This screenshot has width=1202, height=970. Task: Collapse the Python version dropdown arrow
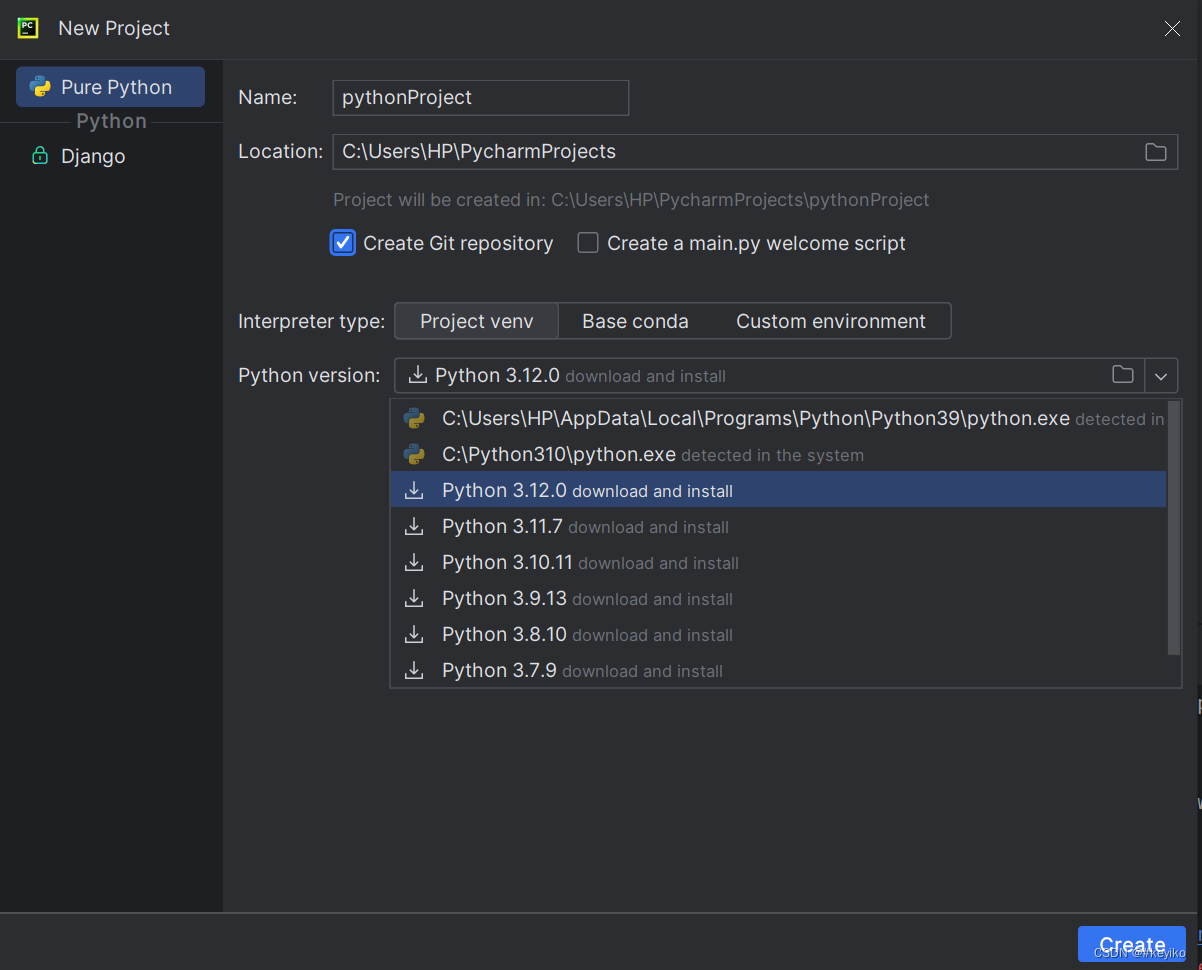(x=1161, y=376)
